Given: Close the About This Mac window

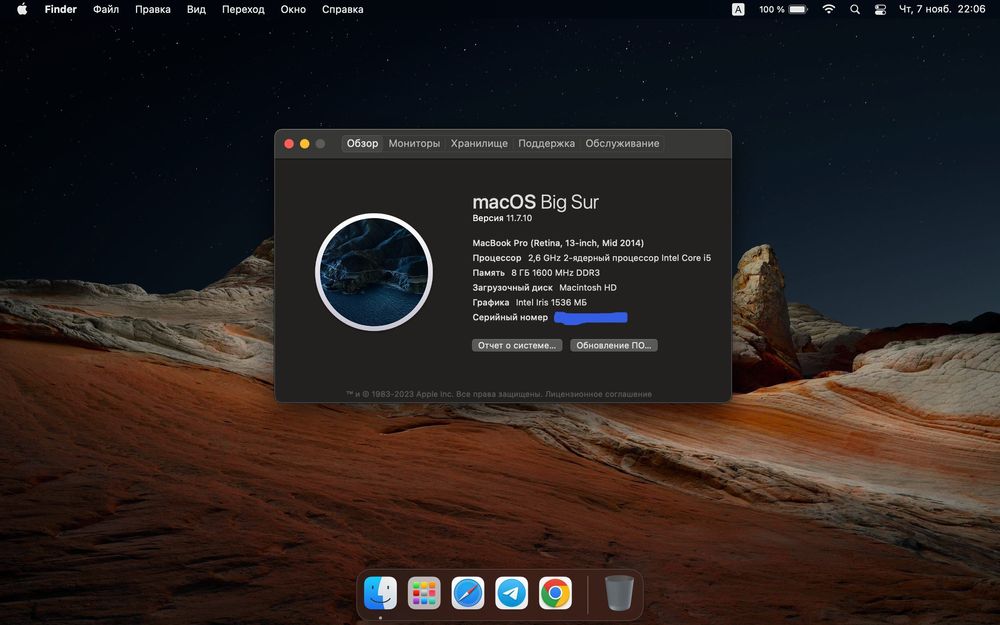Looking at the screenshot, I should point(289,144).
